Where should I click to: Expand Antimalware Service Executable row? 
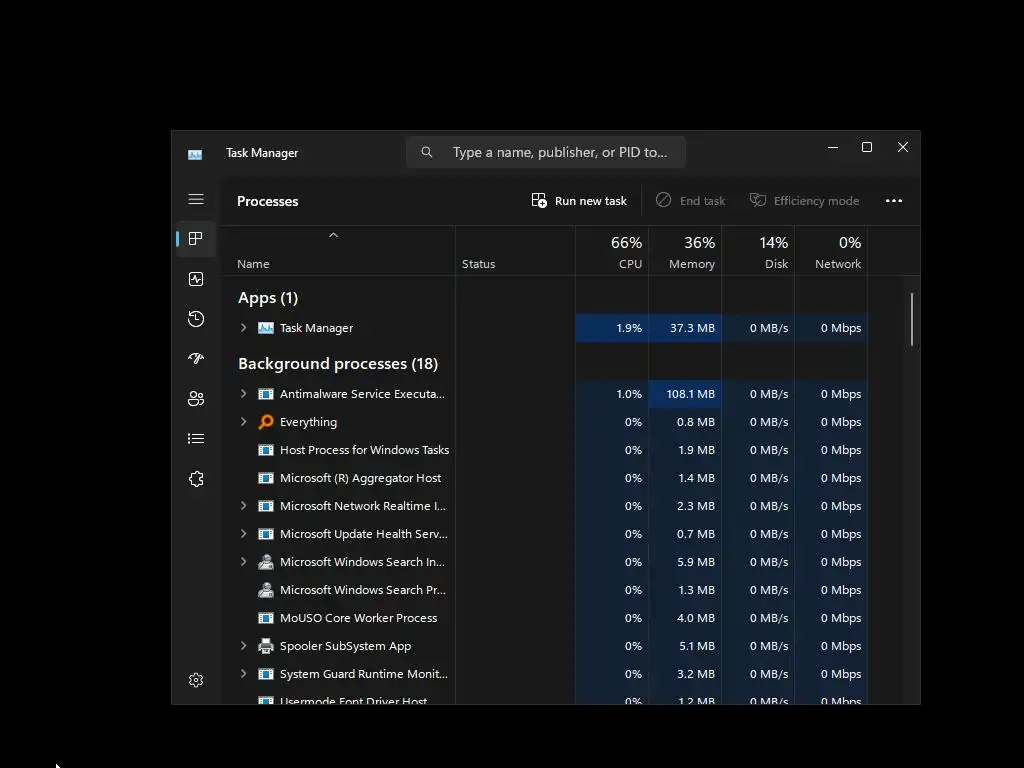pos(244,393)
